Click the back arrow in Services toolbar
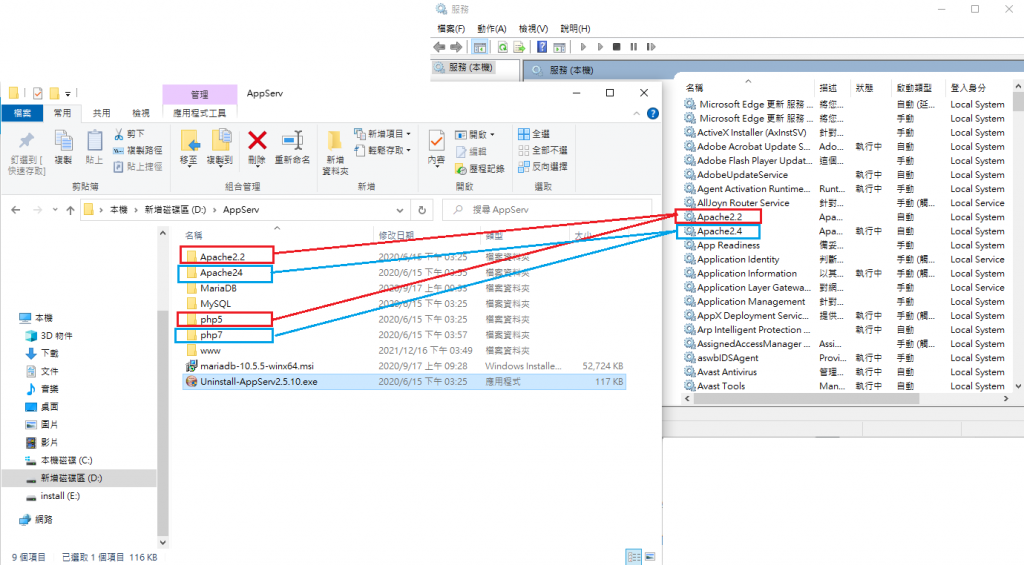Screen dimensions: 1024x565 pos(440,47)
